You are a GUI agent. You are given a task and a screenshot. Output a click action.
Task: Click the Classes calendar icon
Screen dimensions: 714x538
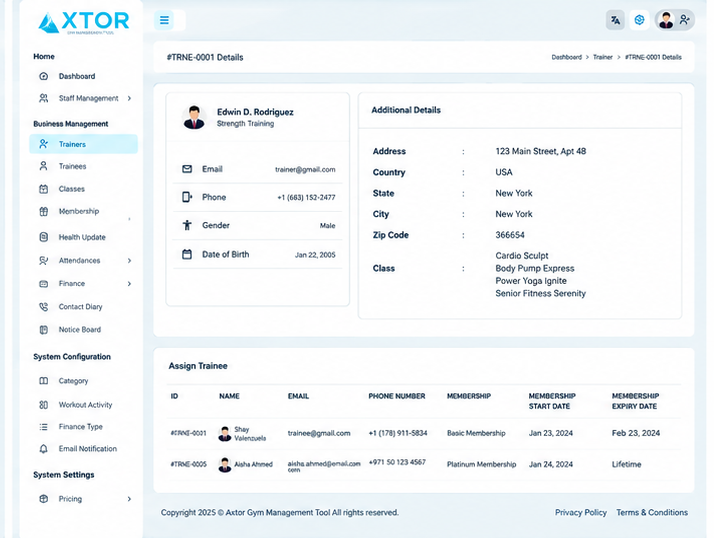coord(44,189)
